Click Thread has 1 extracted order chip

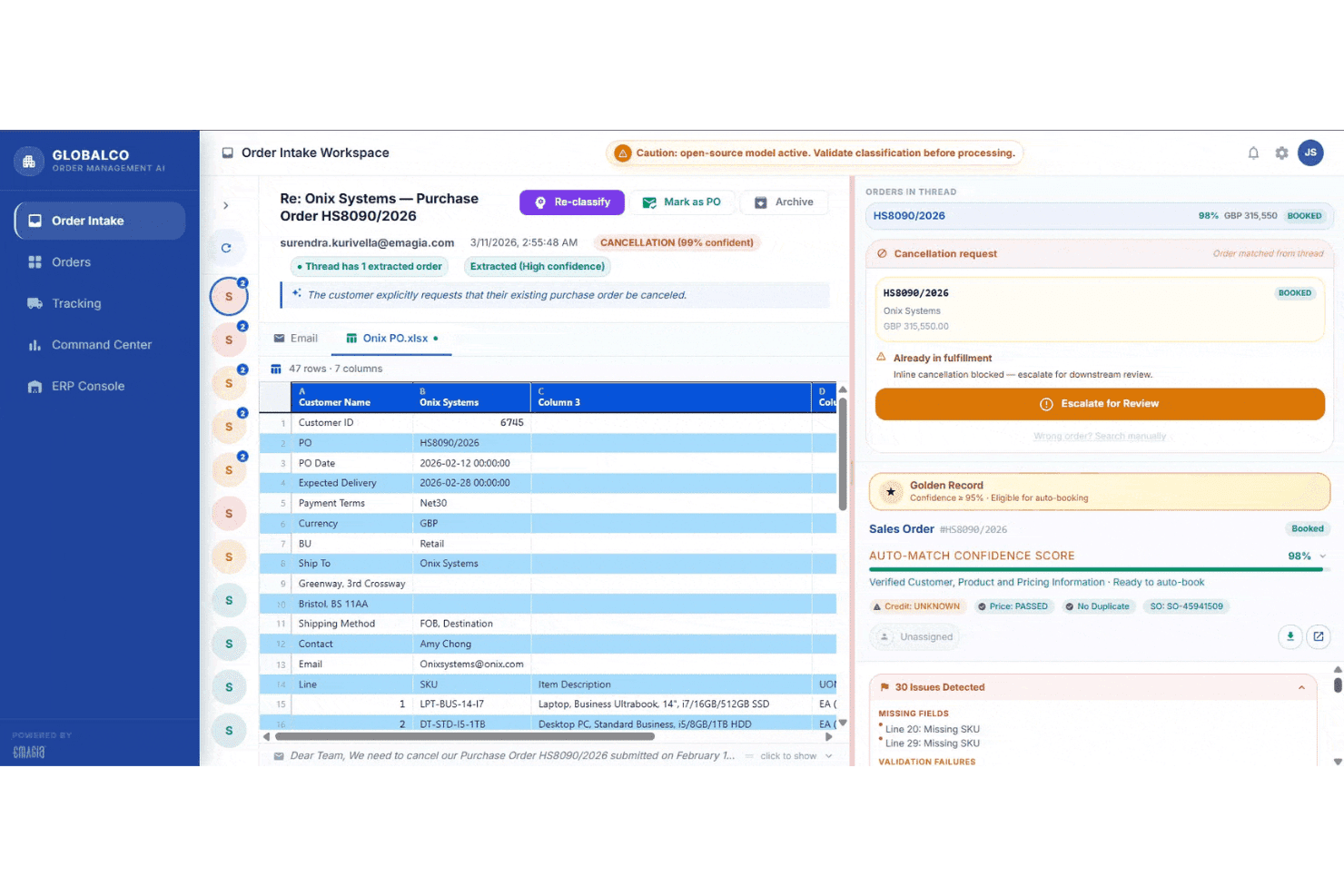tap(369, 267)
